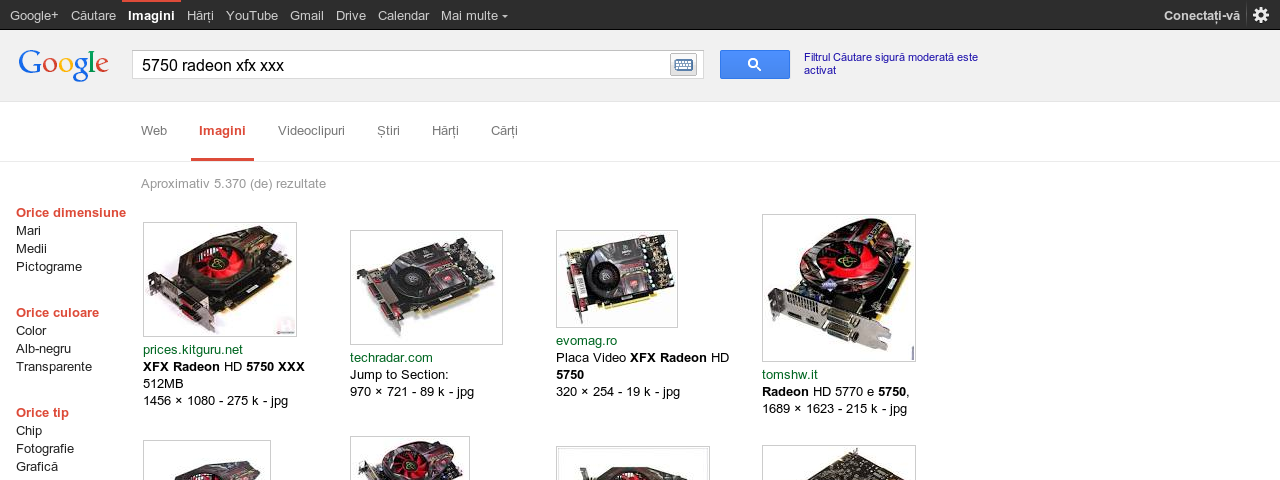Click the result count text Aproximativ 5.370
This screenshot has width=1280, height=480.
(x=233, y=184)
